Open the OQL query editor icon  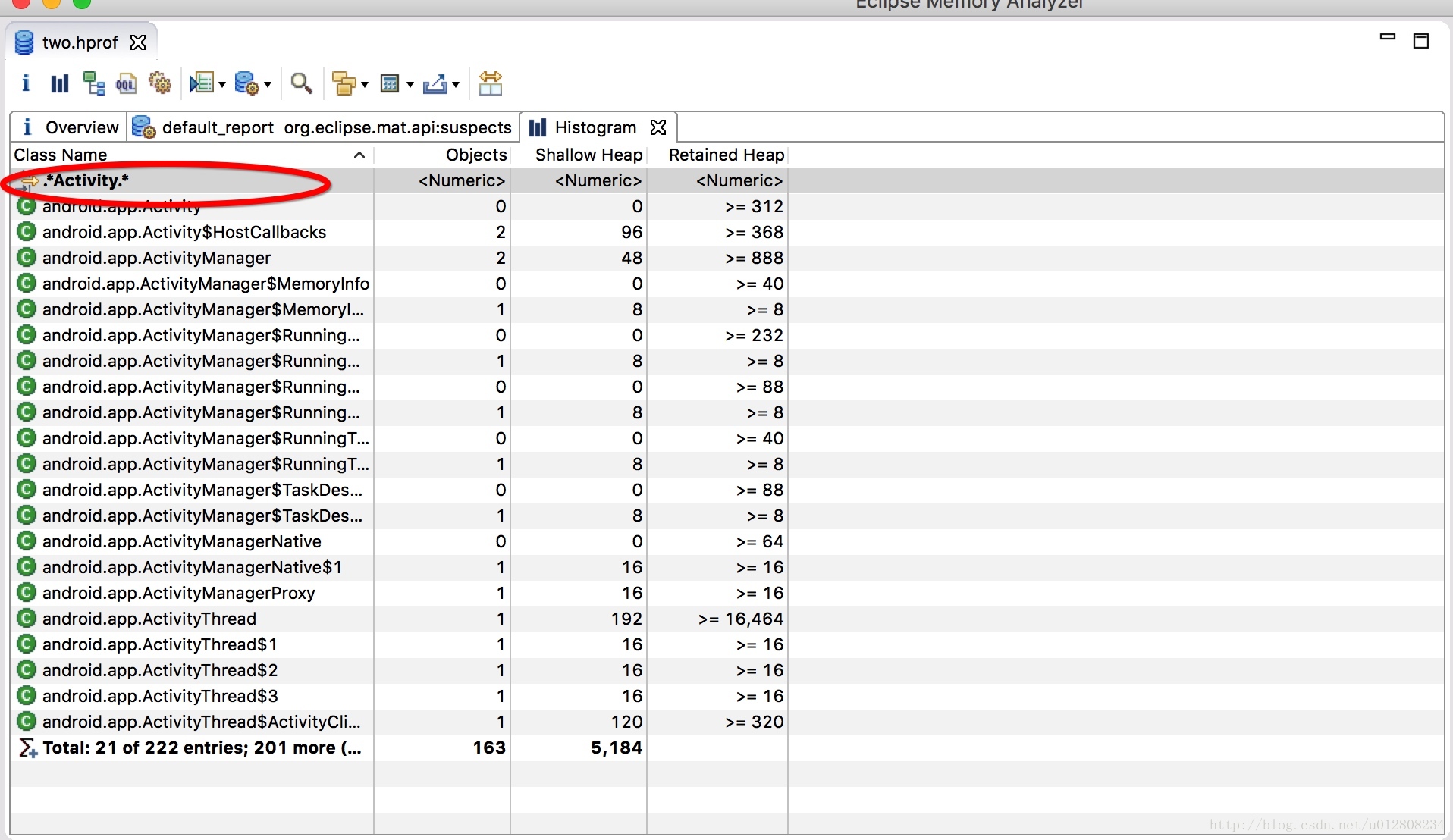pyautogui.click(x=126, y=83)
